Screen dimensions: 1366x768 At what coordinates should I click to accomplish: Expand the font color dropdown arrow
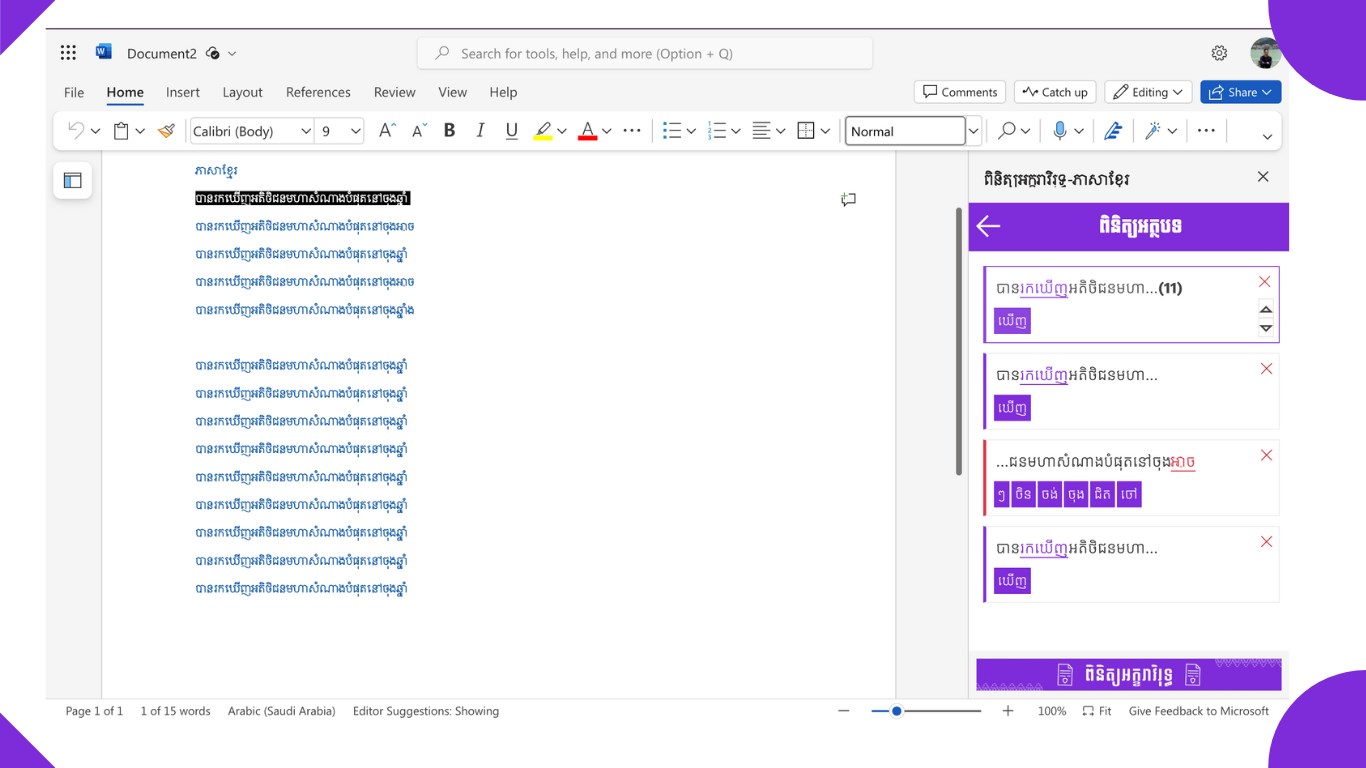[606, 131]
